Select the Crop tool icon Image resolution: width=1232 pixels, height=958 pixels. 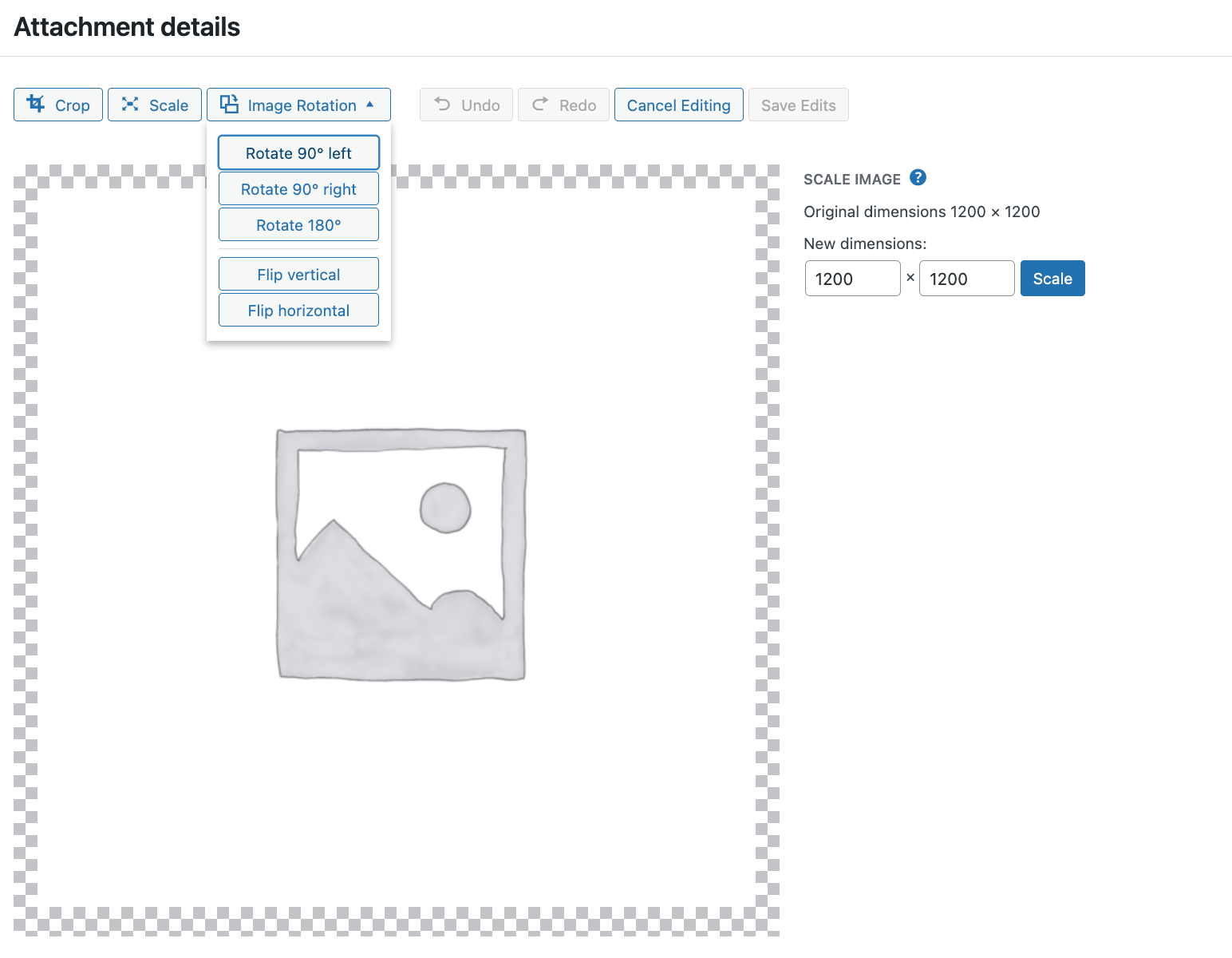[37, 104]
